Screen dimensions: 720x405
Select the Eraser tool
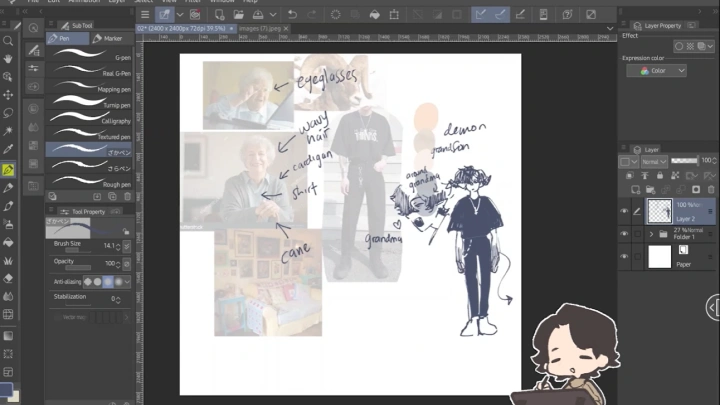click(x=8, y=278)
